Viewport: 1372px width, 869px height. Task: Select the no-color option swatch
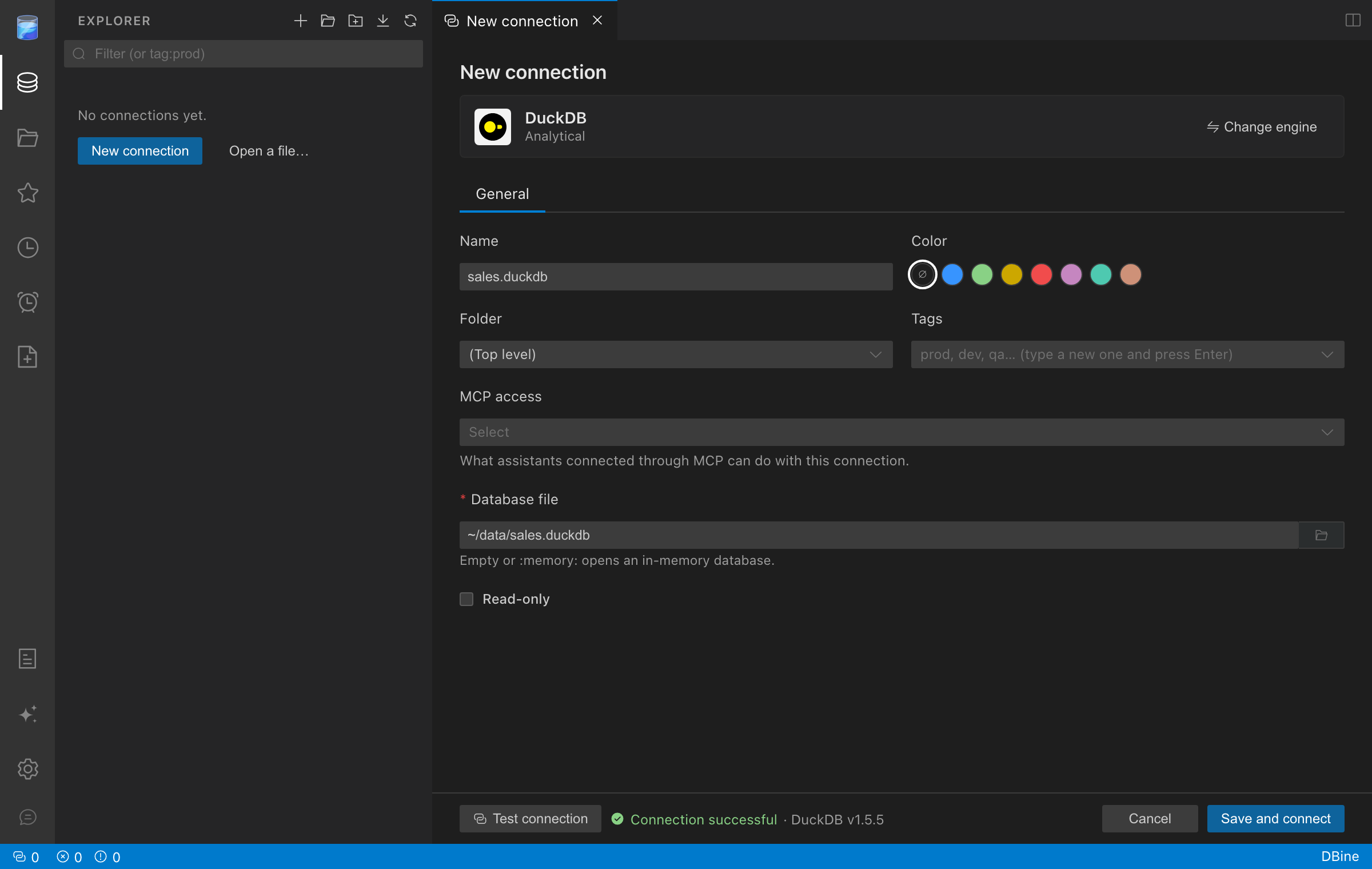point(922,274)
